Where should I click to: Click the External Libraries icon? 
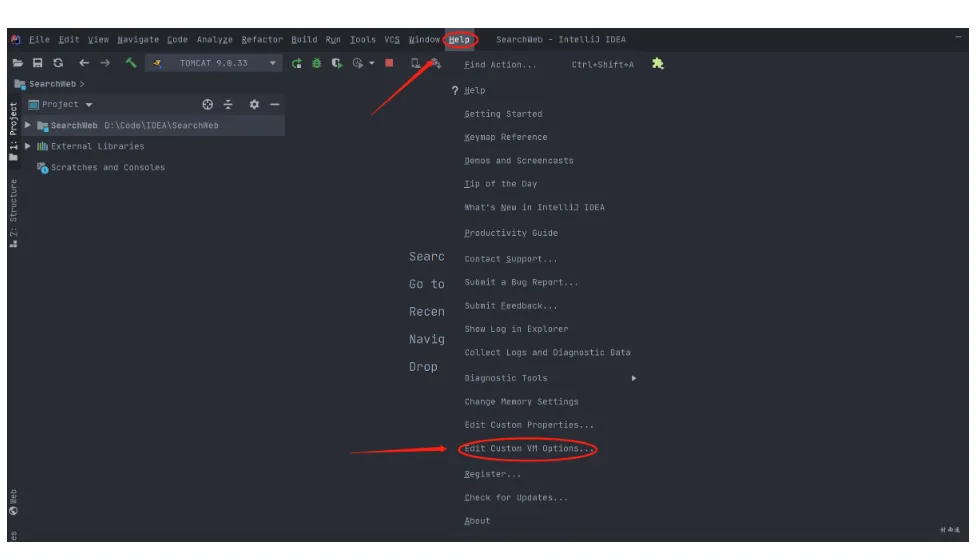(x=42, y=146)
